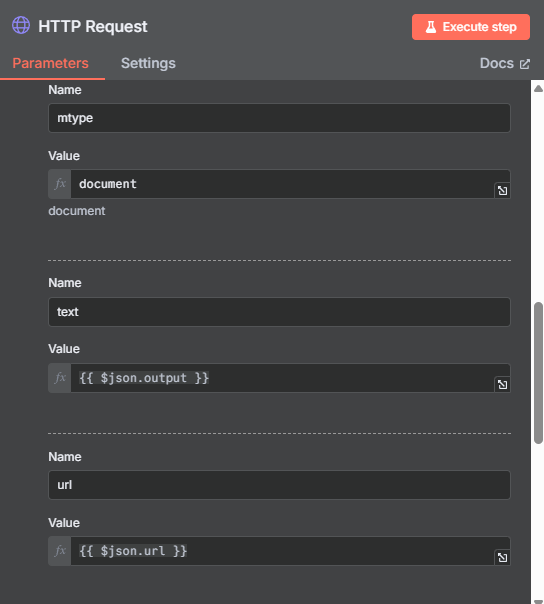The height and width of the screenshot is (604, 544).
Task: Click the vertical scrollbar thumb
Action: pyautogui.click(x=538, y=373)
